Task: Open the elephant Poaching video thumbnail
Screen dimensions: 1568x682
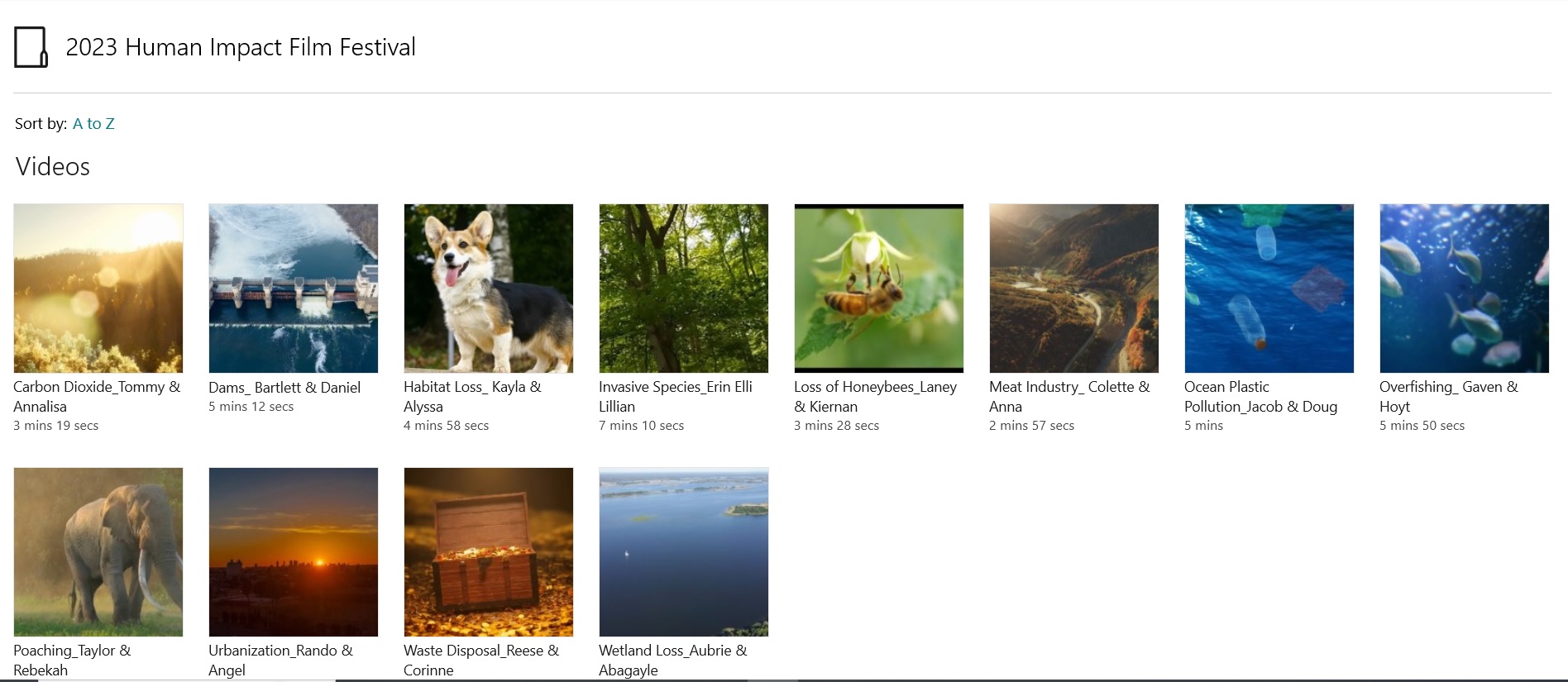Action: click(x=98, y=552)
